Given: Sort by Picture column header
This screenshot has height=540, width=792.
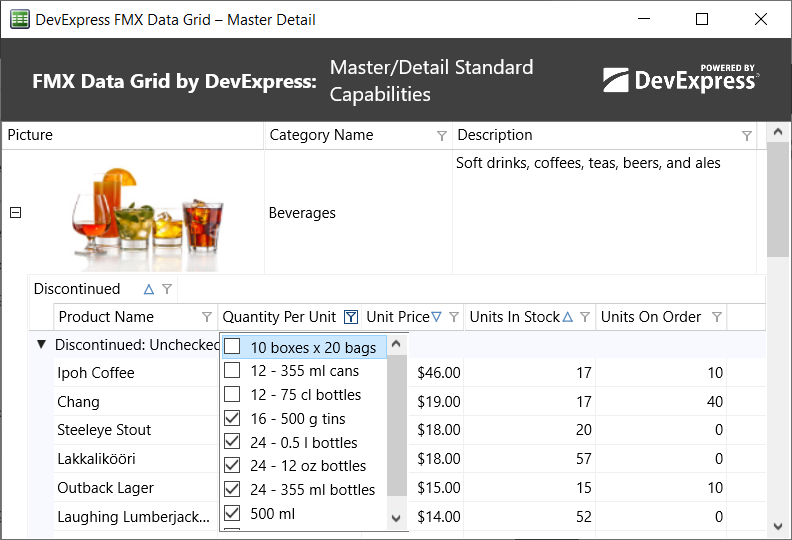Looking at the screenshot, I should coord(133,135).
